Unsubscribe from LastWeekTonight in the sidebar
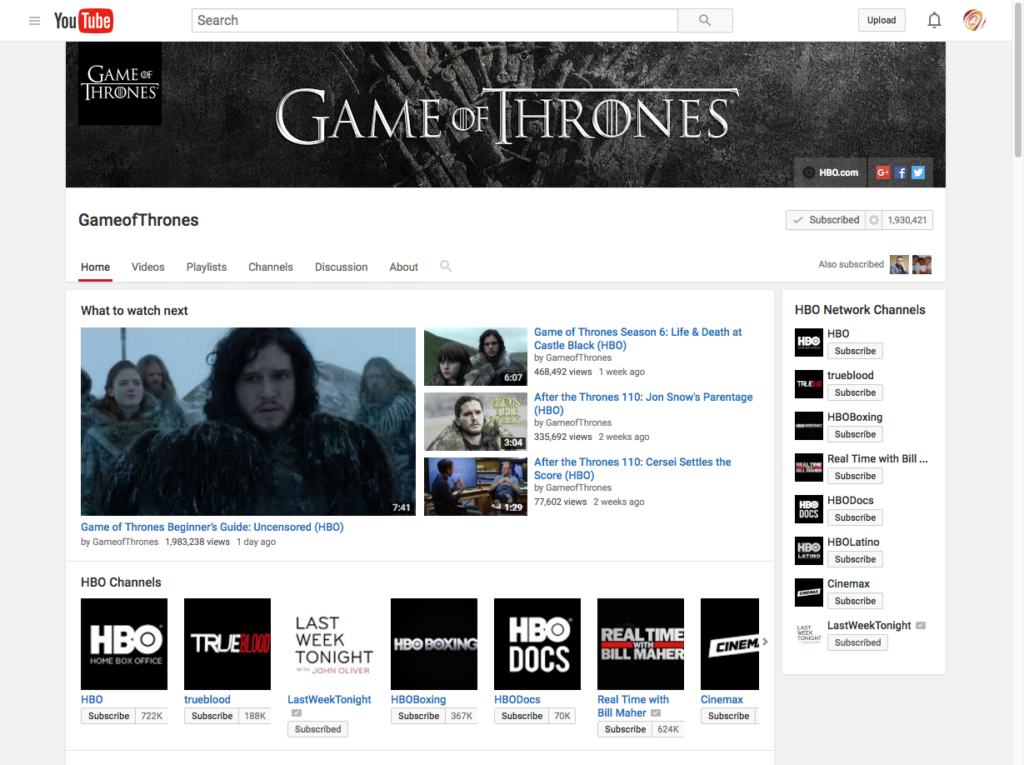Screen dimensions: 1024x765 click(x=857, y=643)
